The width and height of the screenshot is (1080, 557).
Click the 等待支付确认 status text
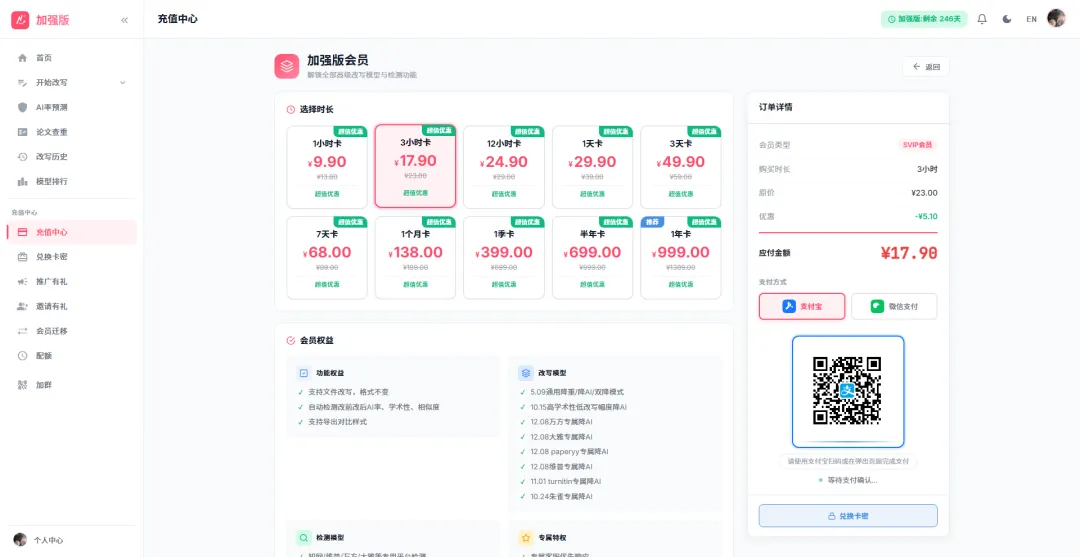click(853, 480)
